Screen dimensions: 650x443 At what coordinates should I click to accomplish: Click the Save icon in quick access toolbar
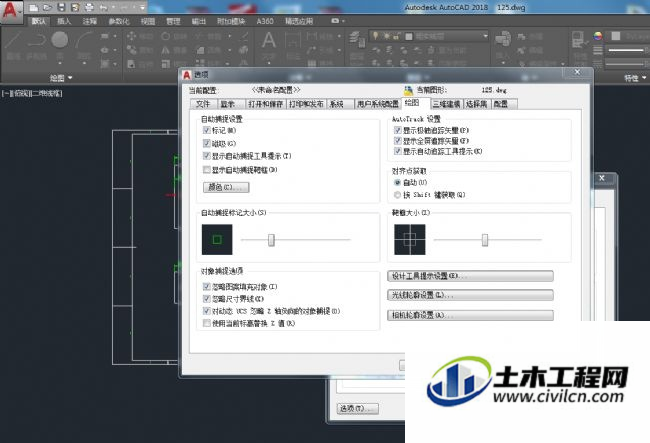point(61,7)
